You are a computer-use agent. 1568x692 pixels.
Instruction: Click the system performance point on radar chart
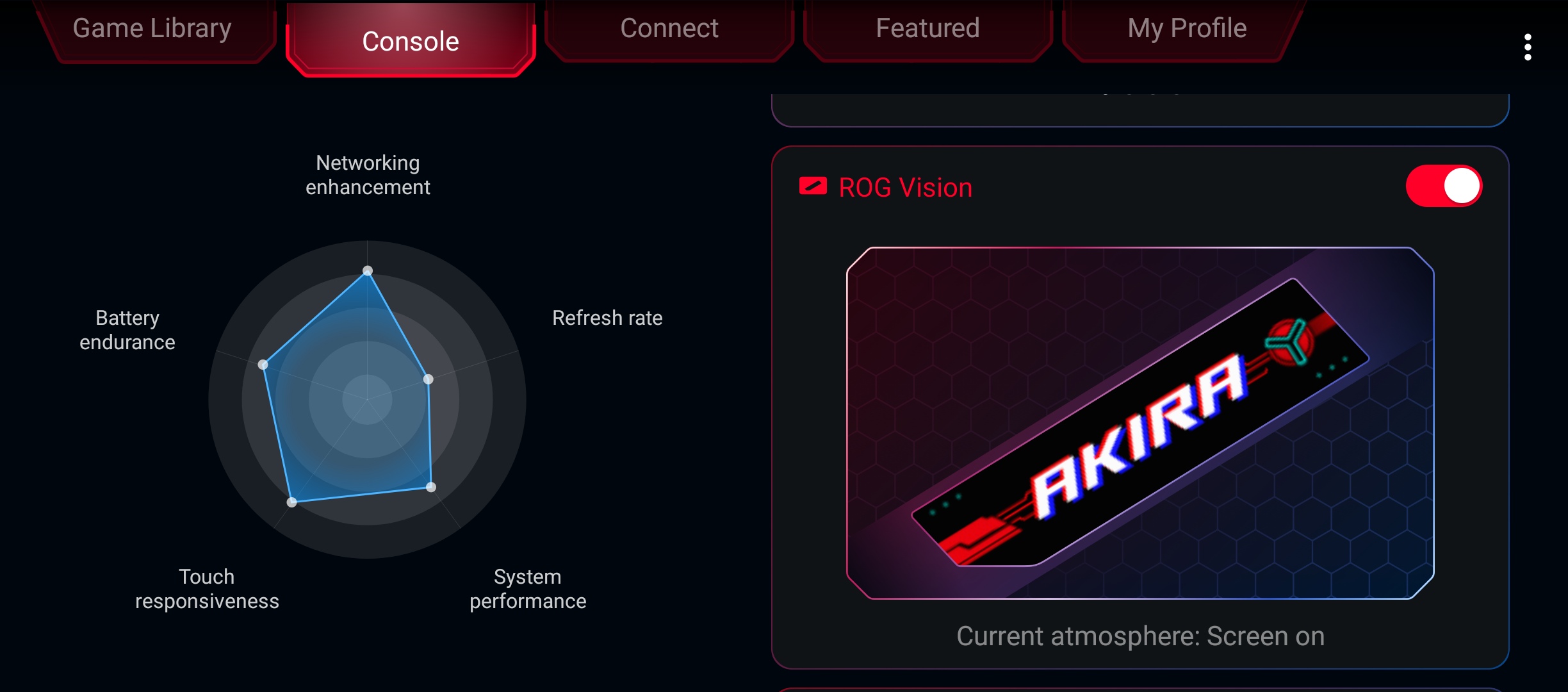pyautogui.click(x=431, y=487)
